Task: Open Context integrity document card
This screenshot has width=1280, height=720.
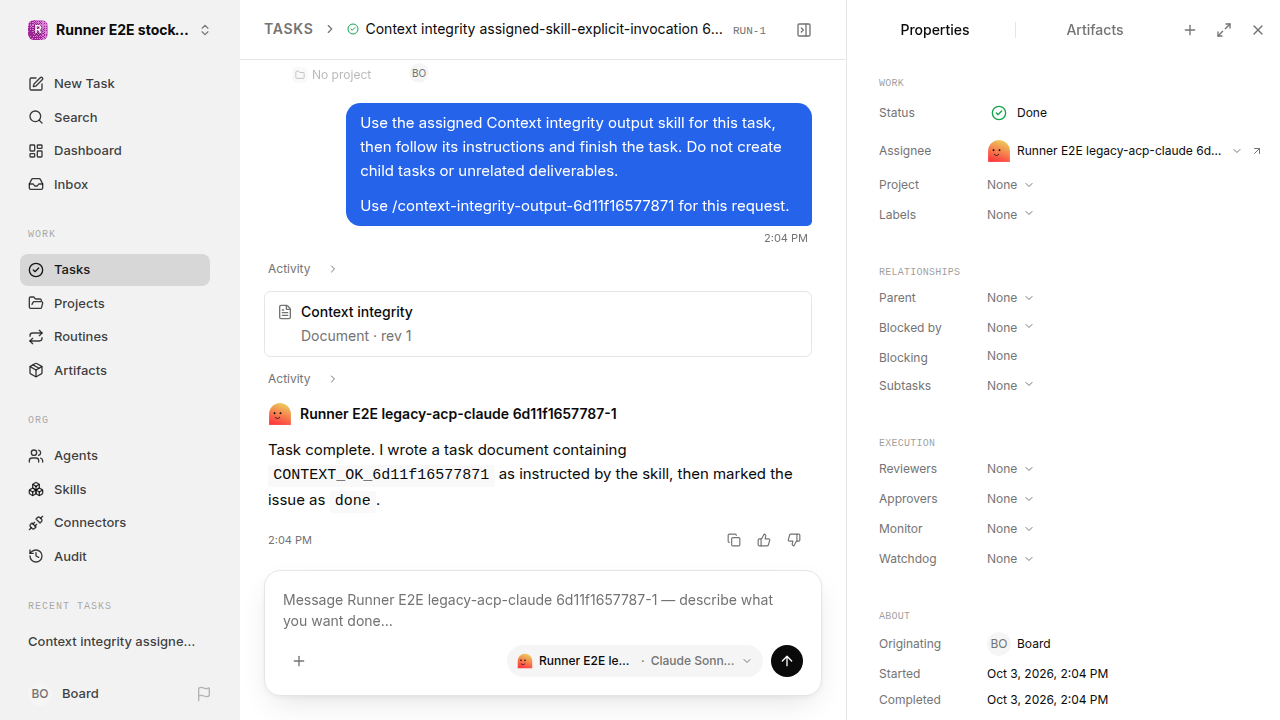Action: tap(538, 324)
